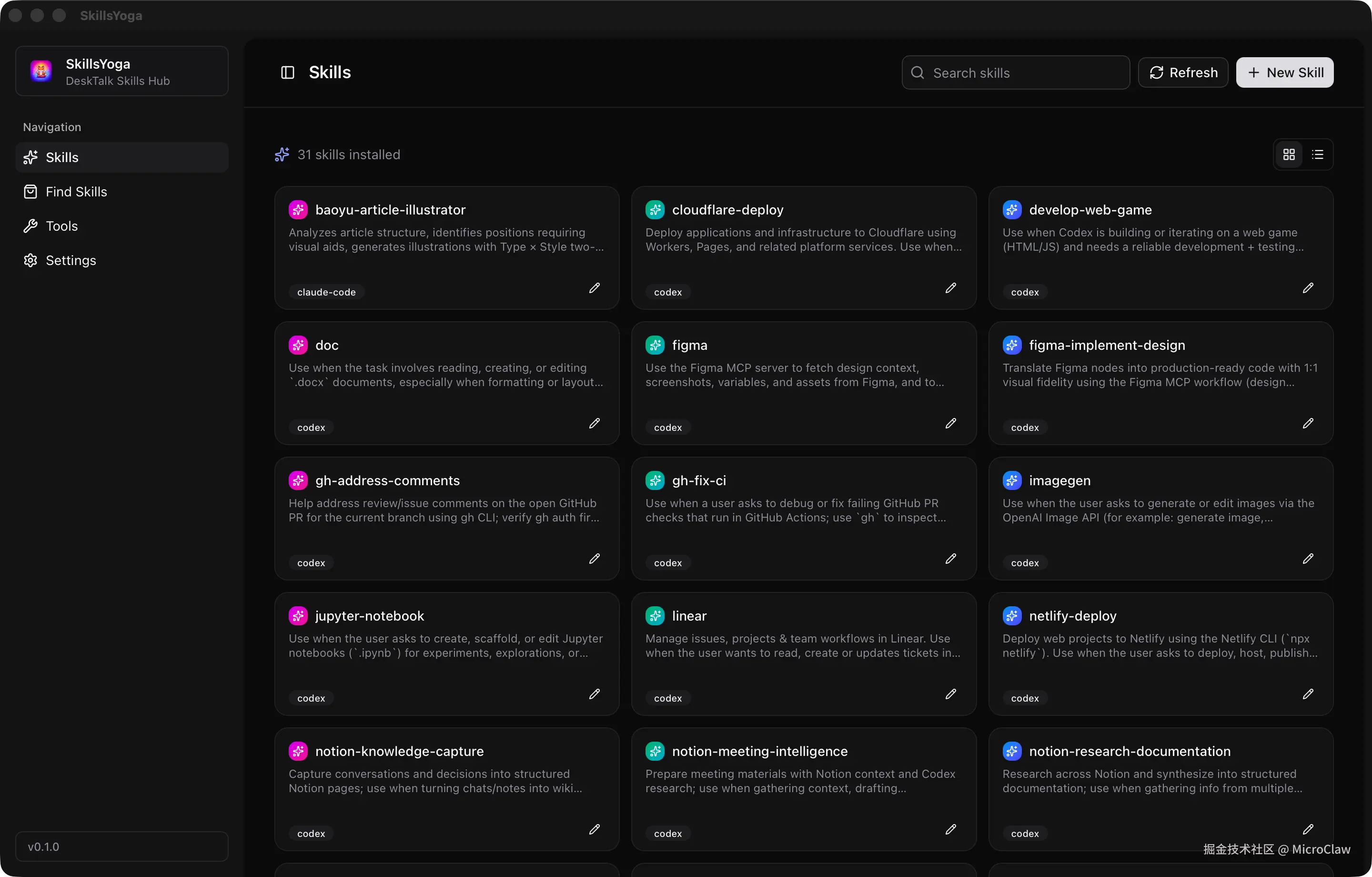
Task: Switch to grid view layout
Action: tap(1289, 154)
